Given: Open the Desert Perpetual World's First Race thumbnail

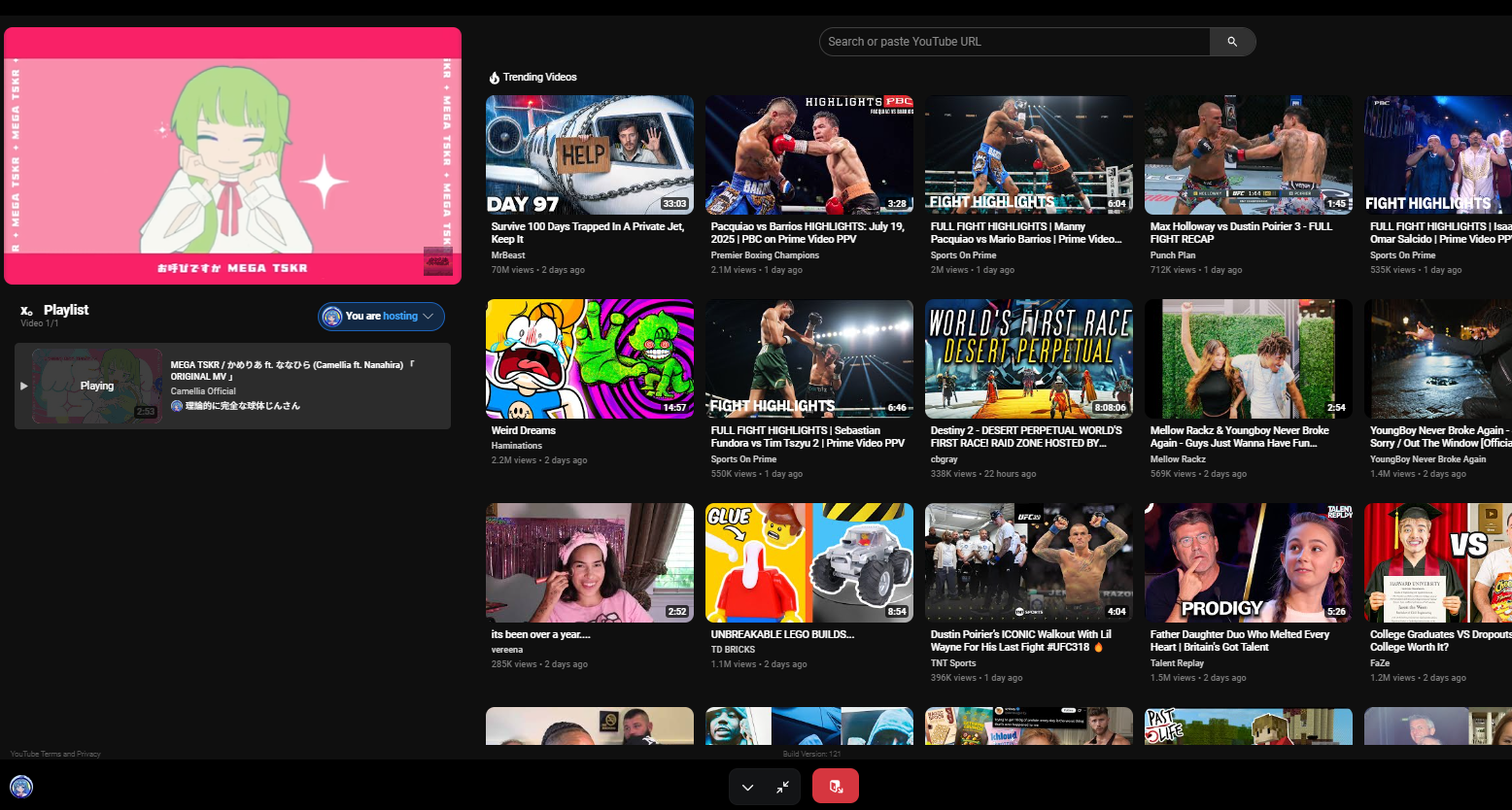Looking at the screenshot, I should 1029,358.
